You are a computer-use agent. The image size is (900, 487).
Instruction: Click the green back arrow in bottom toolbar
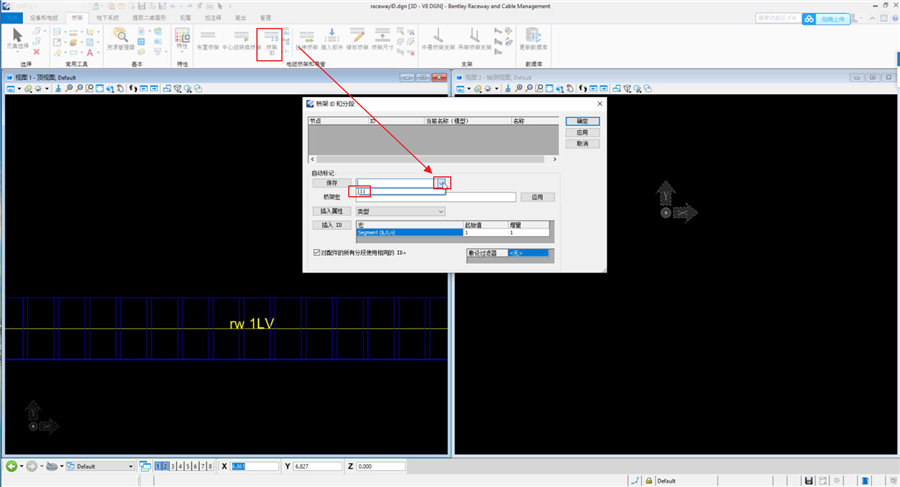pos(12,466)
